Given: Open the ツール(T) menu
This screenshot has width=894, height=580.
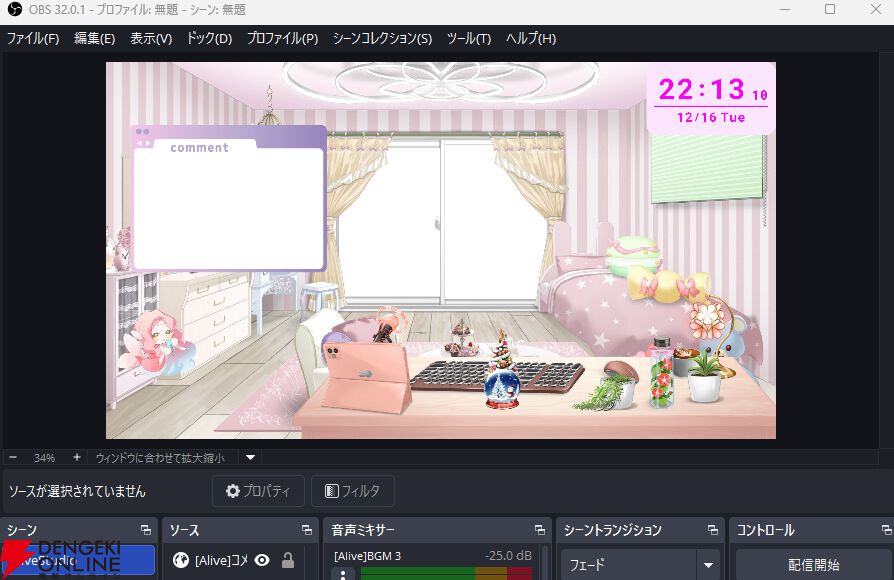Looking at the screenshot, I should click(468, 38).
